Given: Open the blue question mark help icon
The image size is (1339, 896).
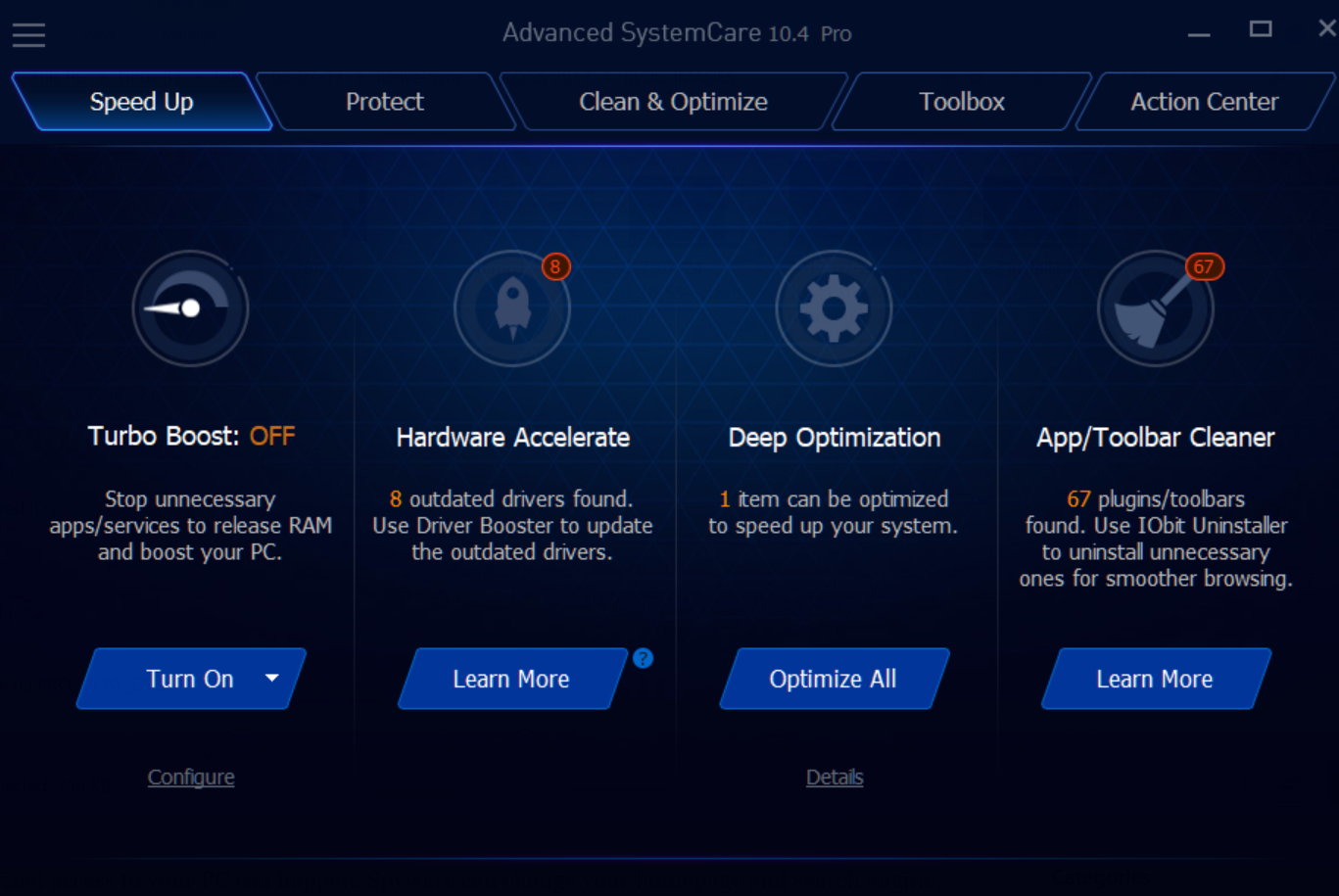Looking at the screenshot, I should click(643, 658).
